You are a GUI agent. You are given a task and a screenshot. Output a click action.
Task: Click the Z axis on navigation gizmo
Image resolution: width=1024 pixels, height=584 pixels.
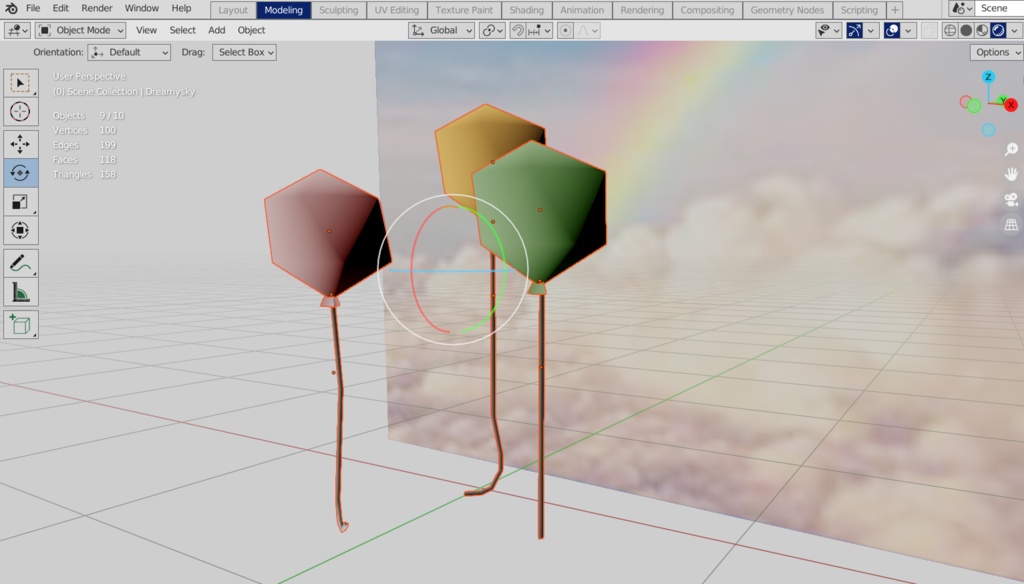click(x=988, y=77)
